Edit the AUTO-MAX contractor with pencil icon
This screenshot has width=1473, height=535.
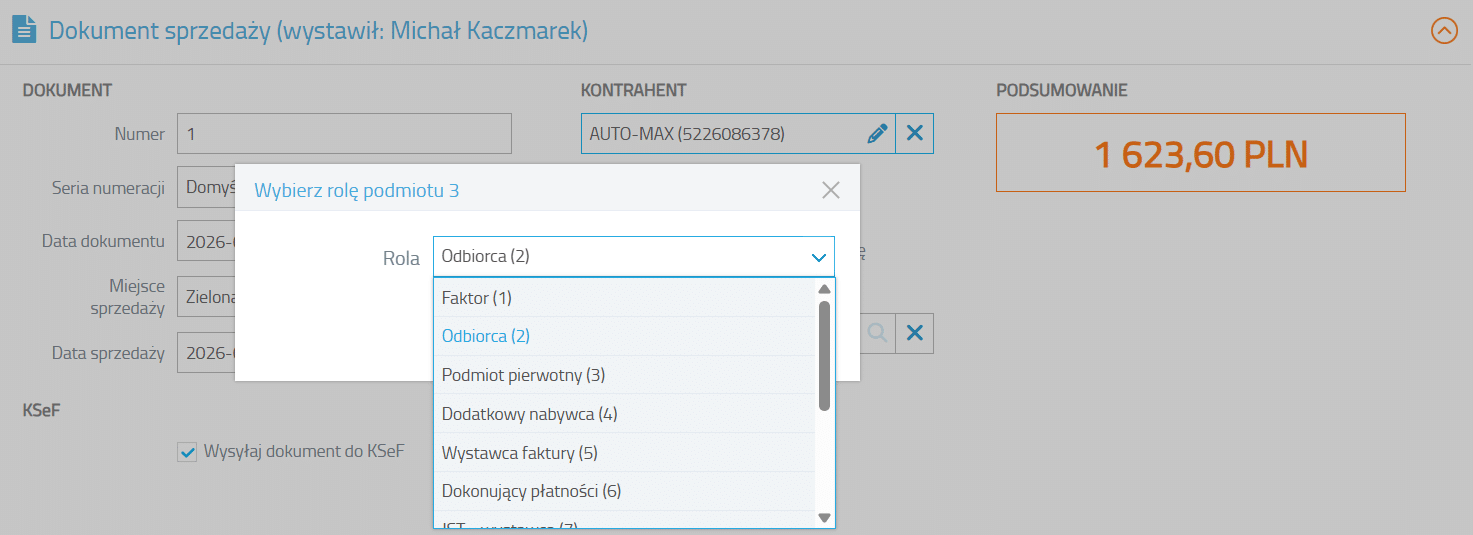tap(877, 133)
